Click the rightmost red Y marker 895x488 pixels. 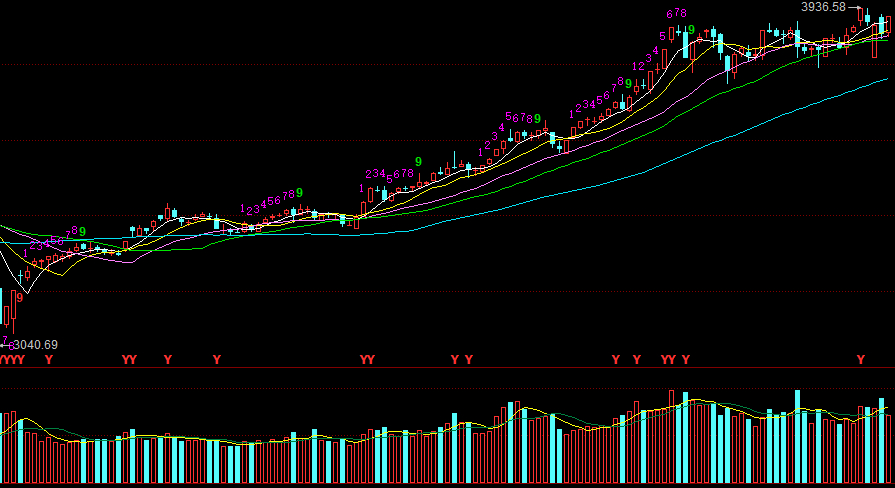[860, 359]
